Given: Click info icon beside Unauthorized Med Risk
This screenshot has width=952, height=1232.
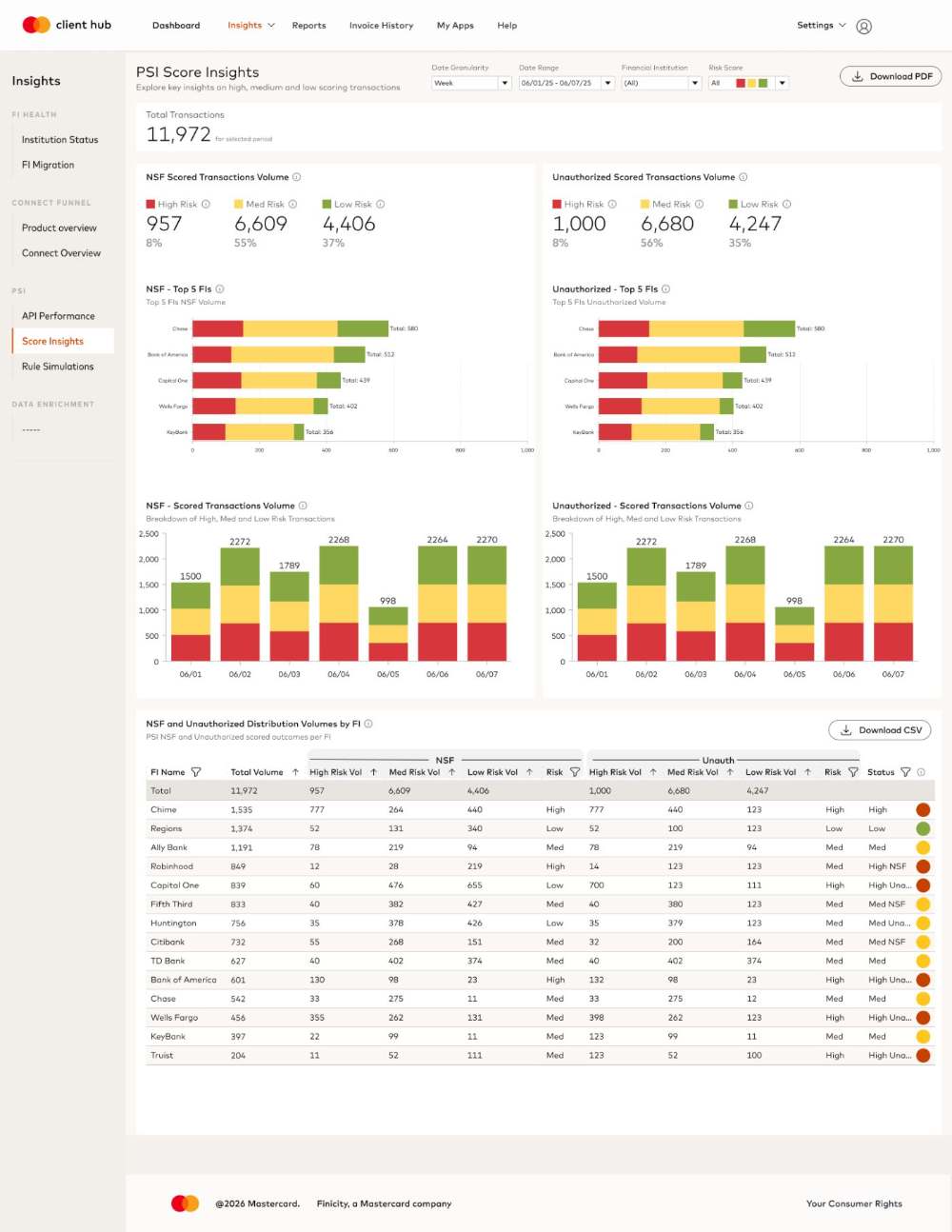Looking at the screenshot, I should [699, 204].
